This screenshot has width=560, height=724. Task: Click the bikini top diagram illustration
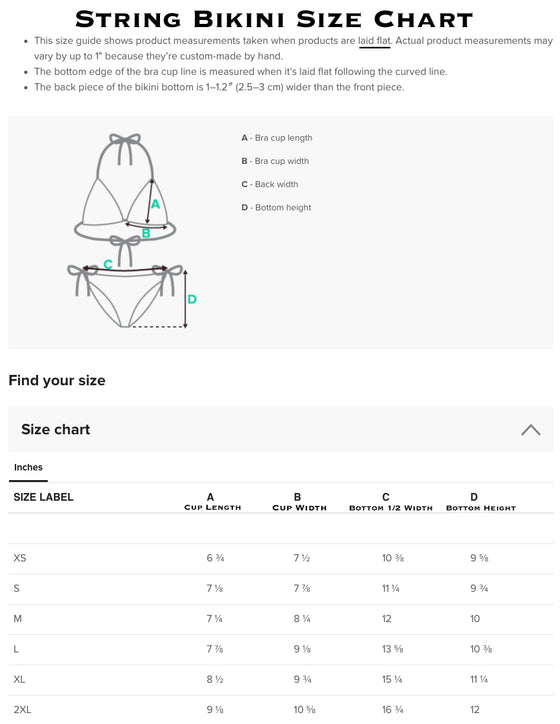point(125,187)
